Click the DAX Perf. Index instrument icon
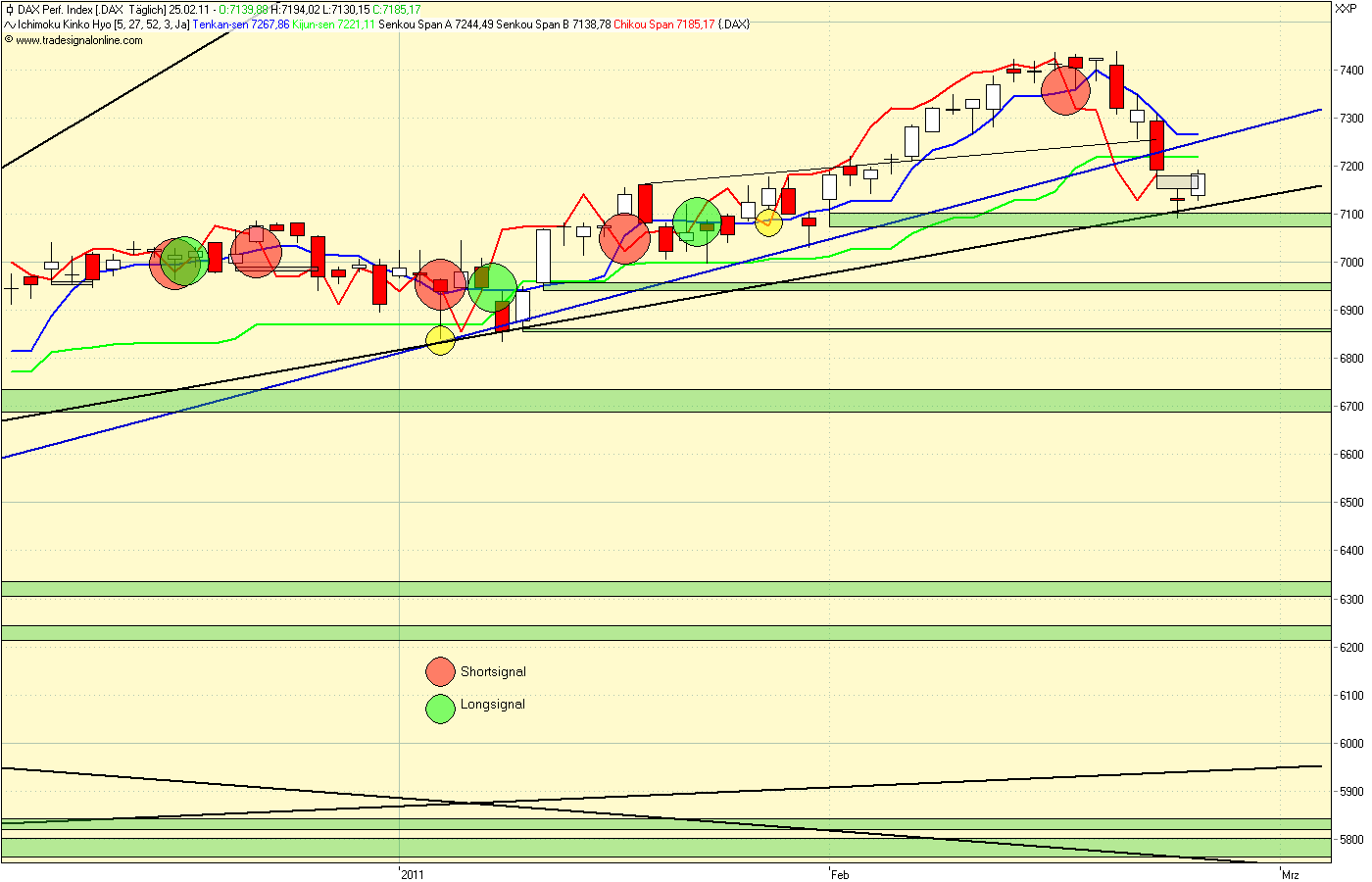The width and height of the screenshot is (1372, 882). (x=11, y=10)
